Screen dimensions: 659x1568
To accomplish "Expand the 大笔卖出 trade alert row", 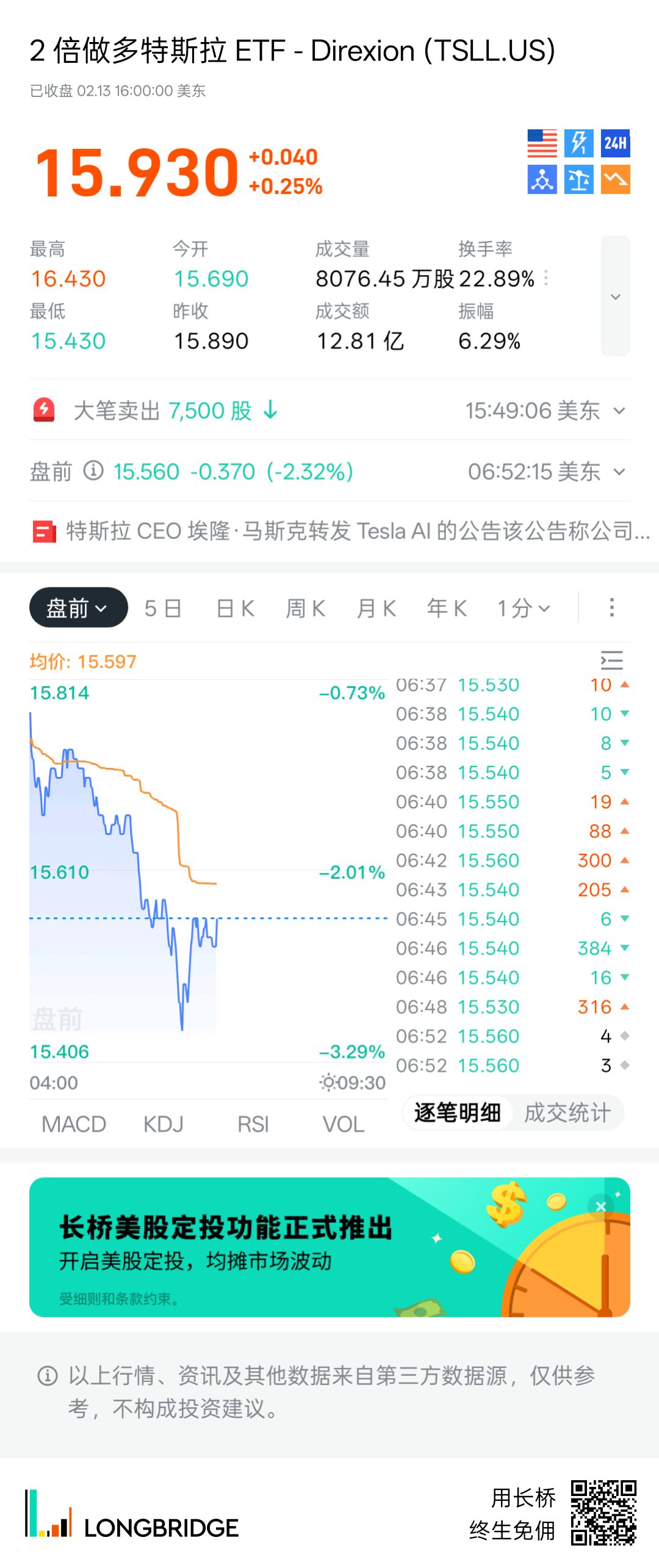I will 619,411.
